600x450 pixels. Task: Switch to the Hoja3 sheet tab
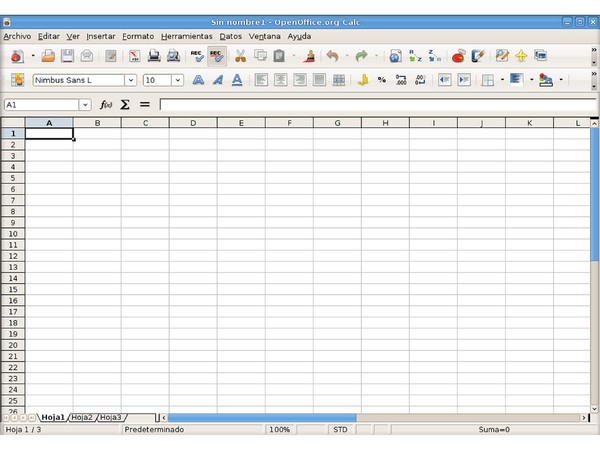pyautogui.click(x=111, y=417)
